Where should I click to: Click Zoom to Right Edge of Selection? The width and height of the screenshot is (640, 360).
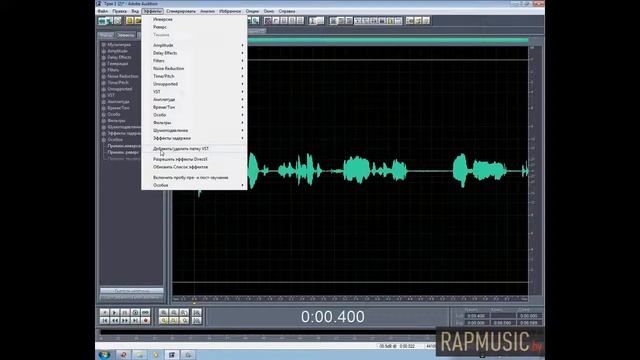[x=184, y=321]
